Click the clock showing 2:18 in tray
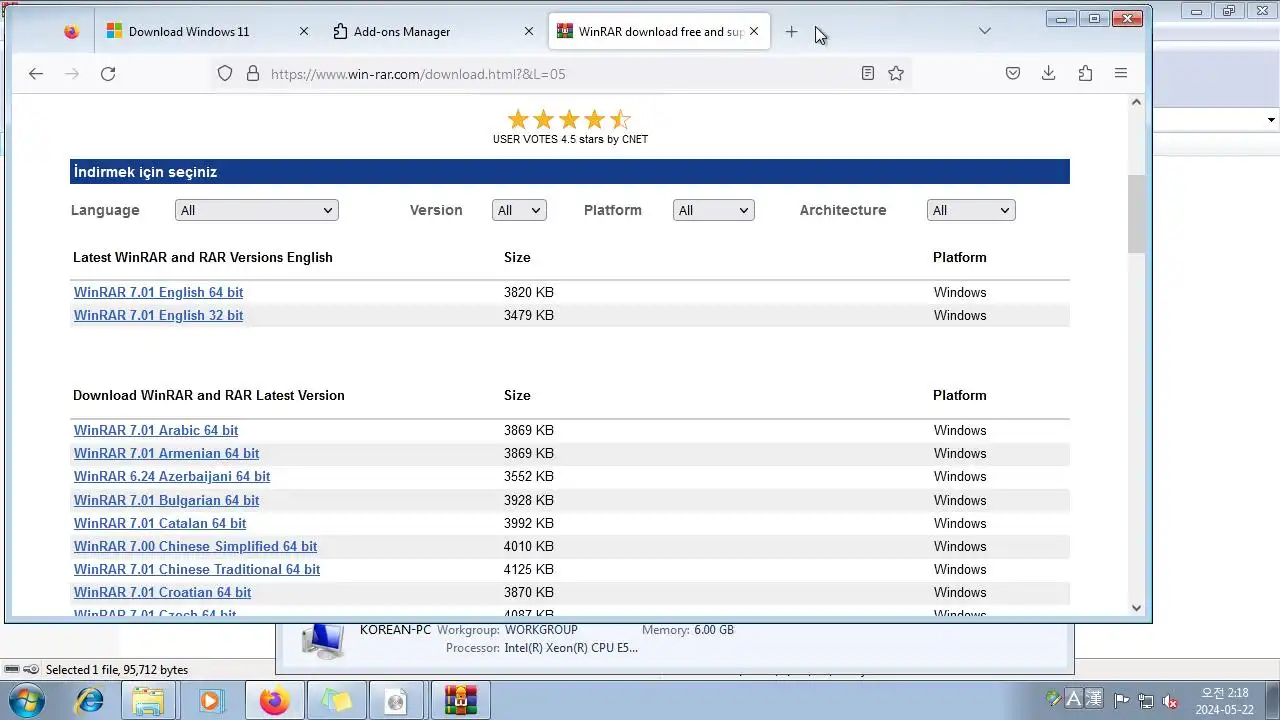The image size is (1280, 720). click(x=1225, y=700)
